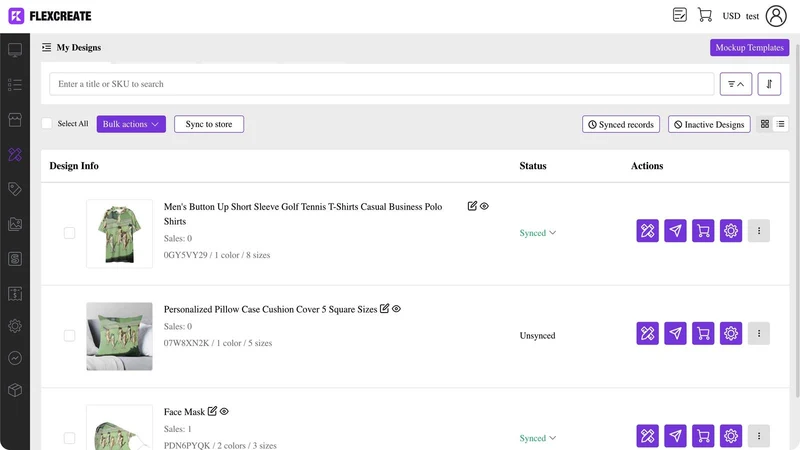Open the tag sidebar icon

(15, 189)
